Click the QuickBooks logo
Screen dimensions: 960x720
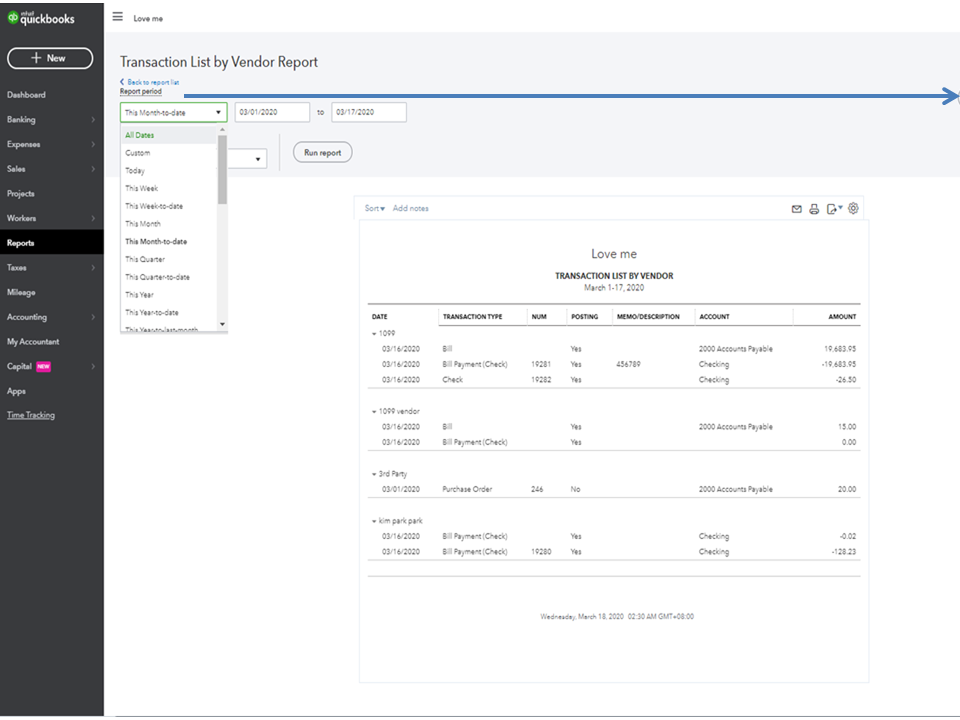41,17
